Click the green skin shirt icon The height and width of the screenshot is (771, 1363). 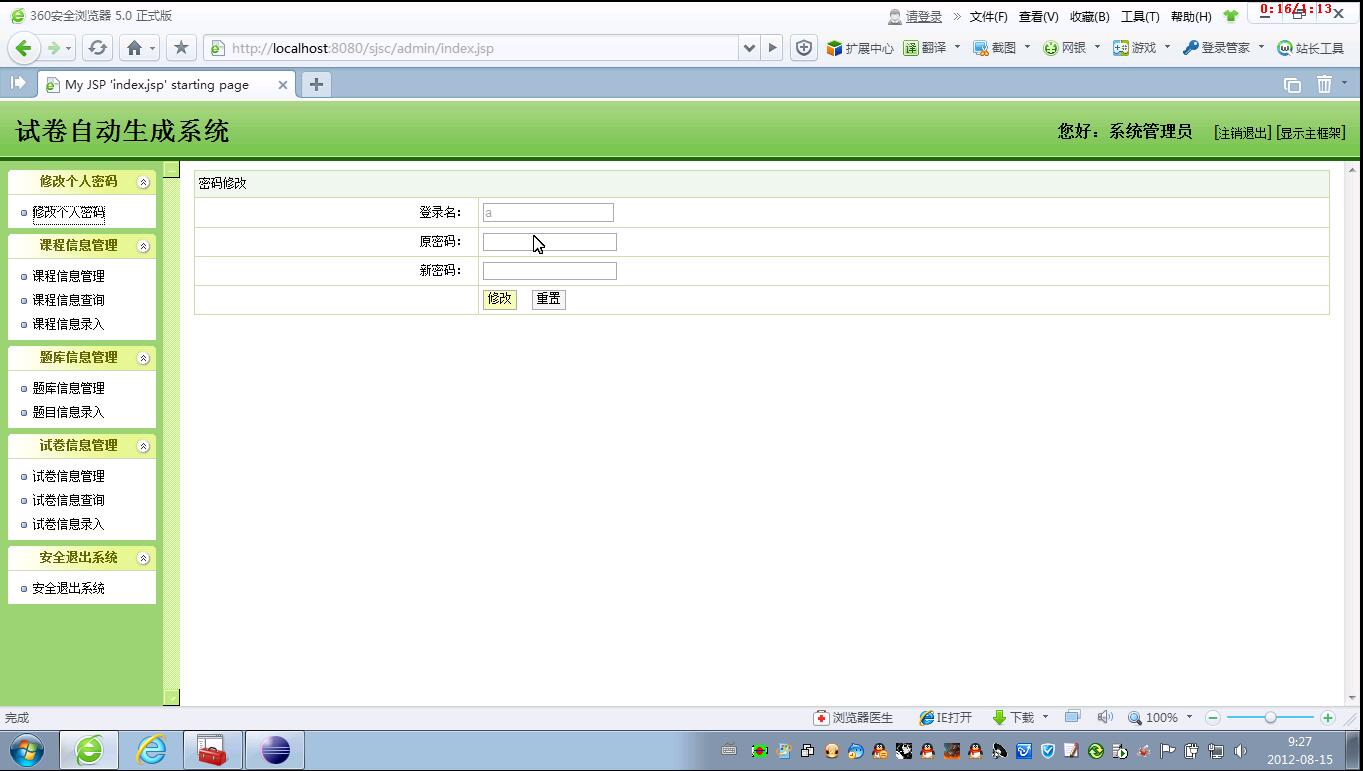coord(1231,16)
